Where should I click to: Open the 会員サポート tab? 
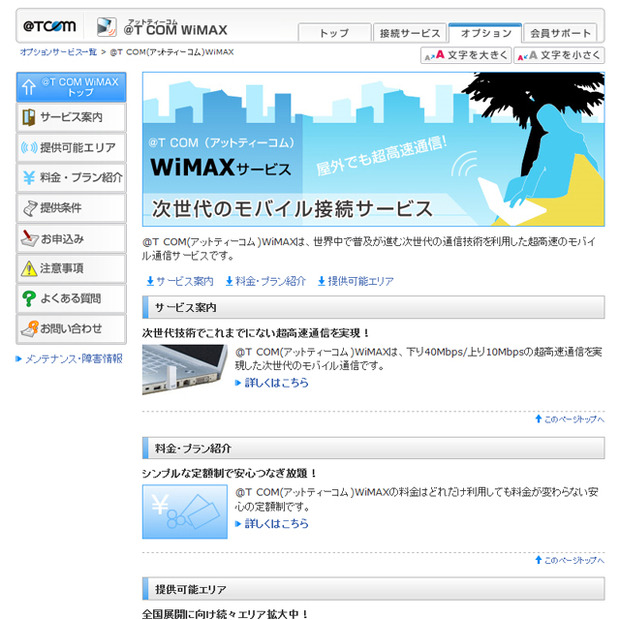coord(560,33)
